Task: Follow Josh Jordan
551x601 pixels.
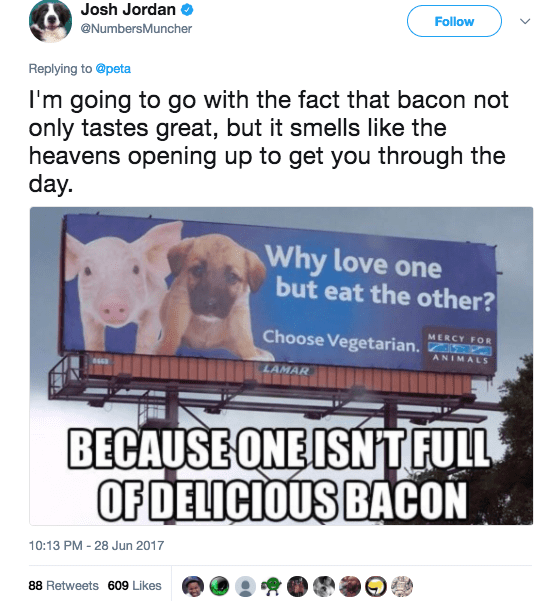Action: 454,21
